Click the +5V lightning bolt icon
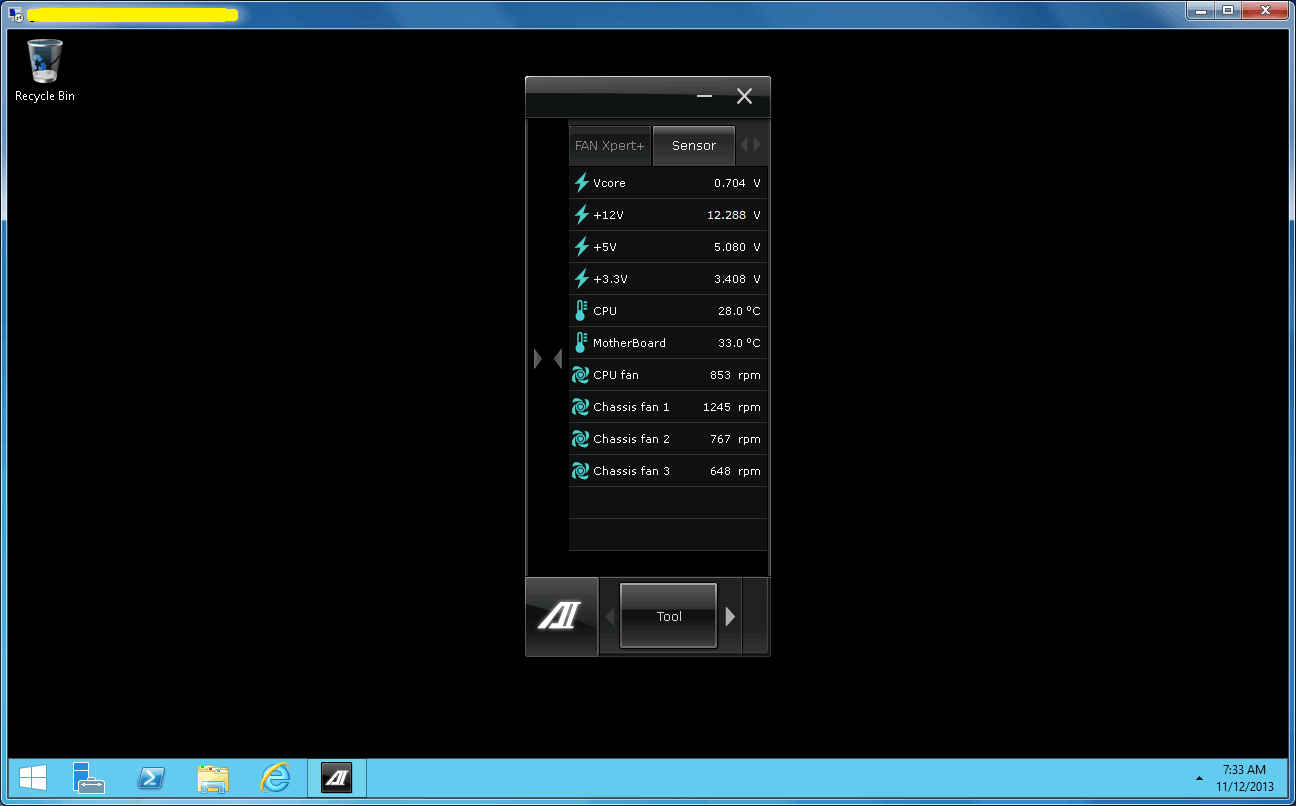Viewport: 1296px width, 806px height. click(x=581, y=247)
